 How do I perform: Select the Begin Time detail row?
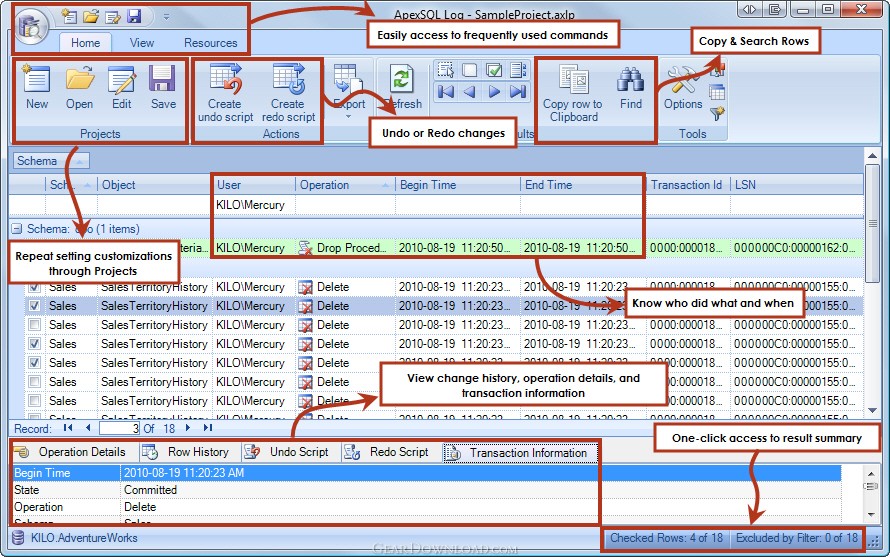point(426,473)
